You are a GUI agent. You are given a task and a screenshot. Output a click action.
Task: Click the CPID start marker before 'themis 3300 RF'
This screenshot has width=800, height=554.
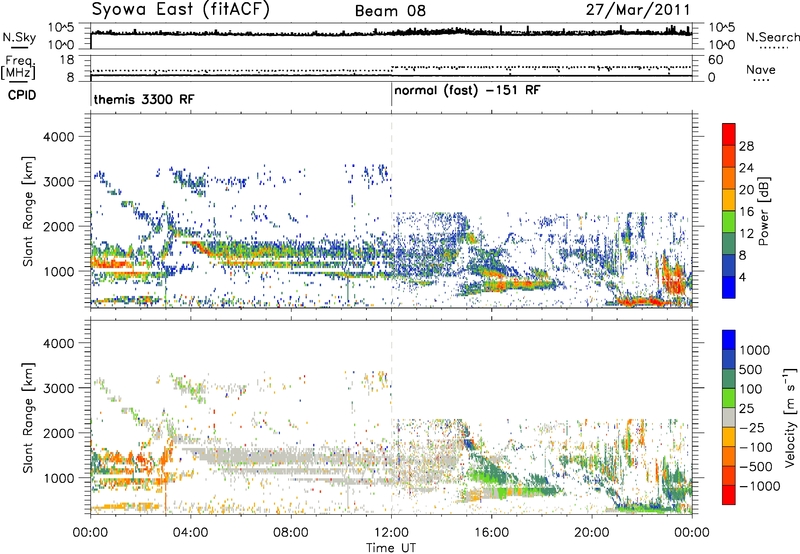point(91,95)
